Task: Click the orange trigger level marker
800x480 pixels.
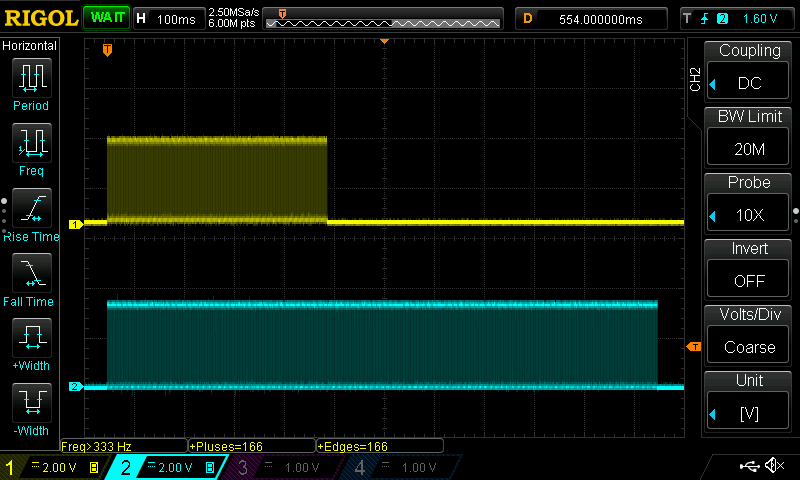Action: (693, 346)
